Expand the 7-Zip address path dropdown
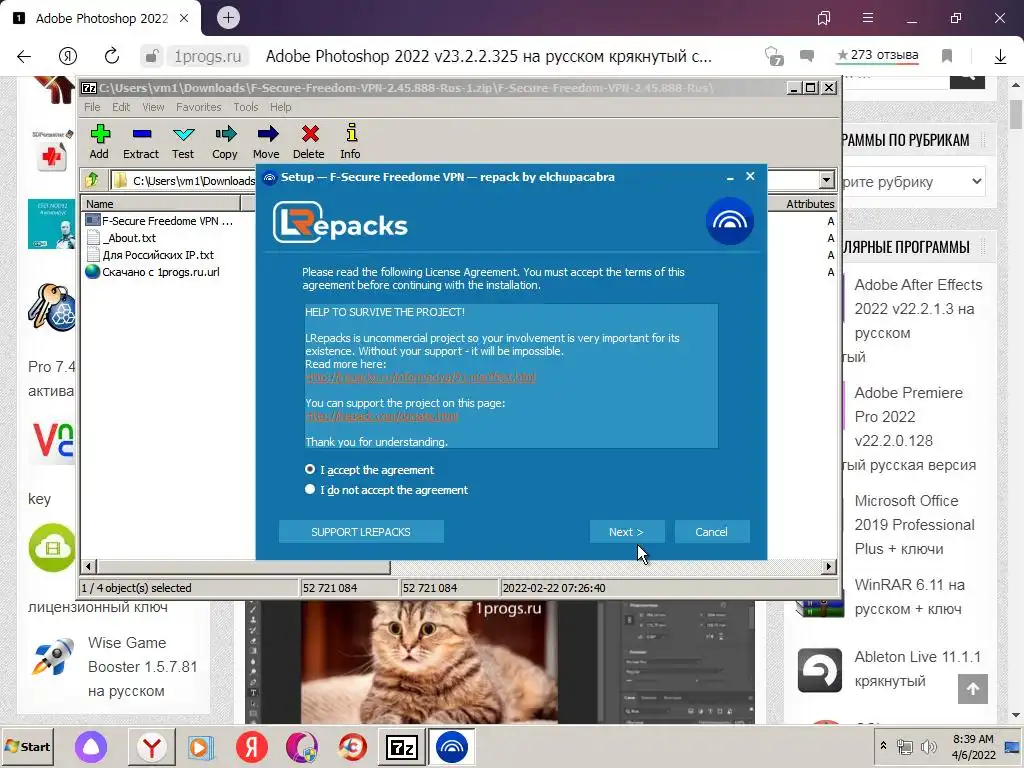Screen dimensions: 1024x768 [826, 180]
